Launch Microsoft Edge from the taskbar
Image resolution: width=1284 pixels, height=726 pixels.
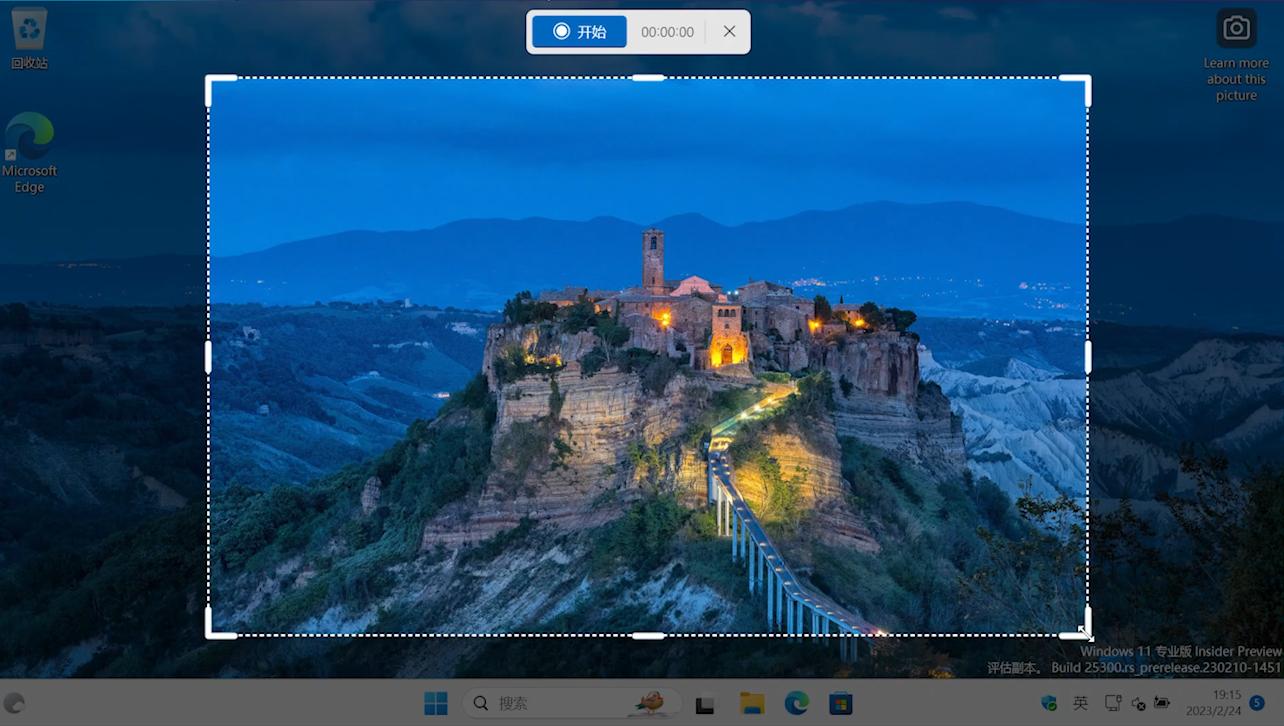tap(796, 703)
